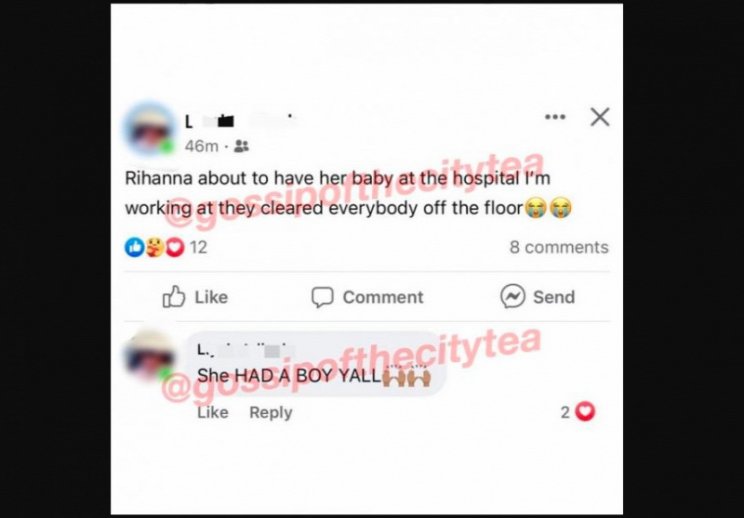Click the Like label under the post
The width and height of the screenshot is (744, 518).
[211, 297]
